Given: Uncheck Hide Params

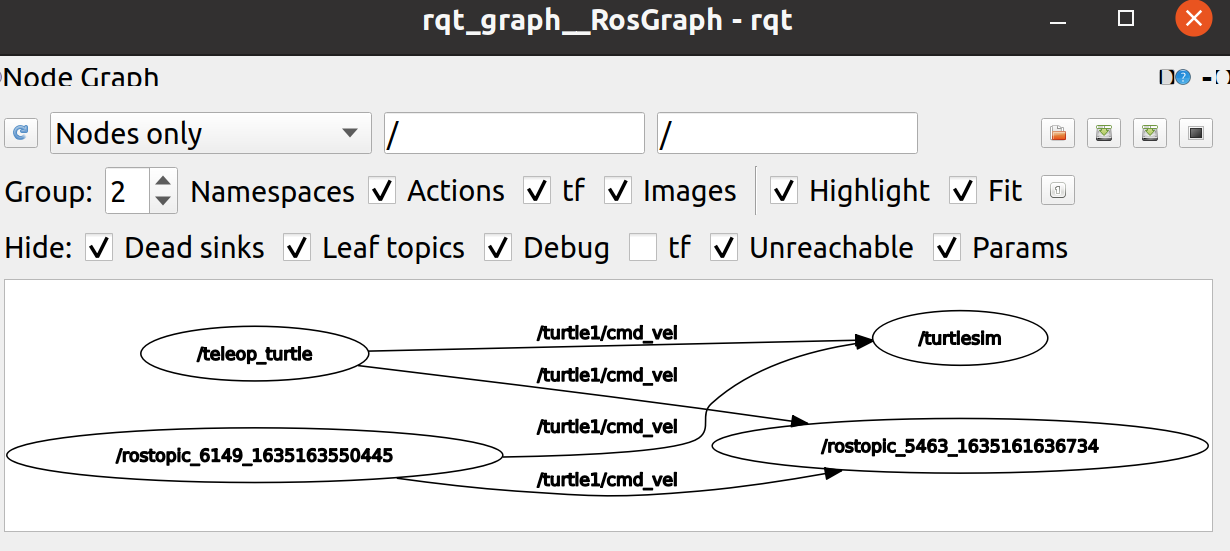Looking at the screenshot, I should click(x=947, y=247).
